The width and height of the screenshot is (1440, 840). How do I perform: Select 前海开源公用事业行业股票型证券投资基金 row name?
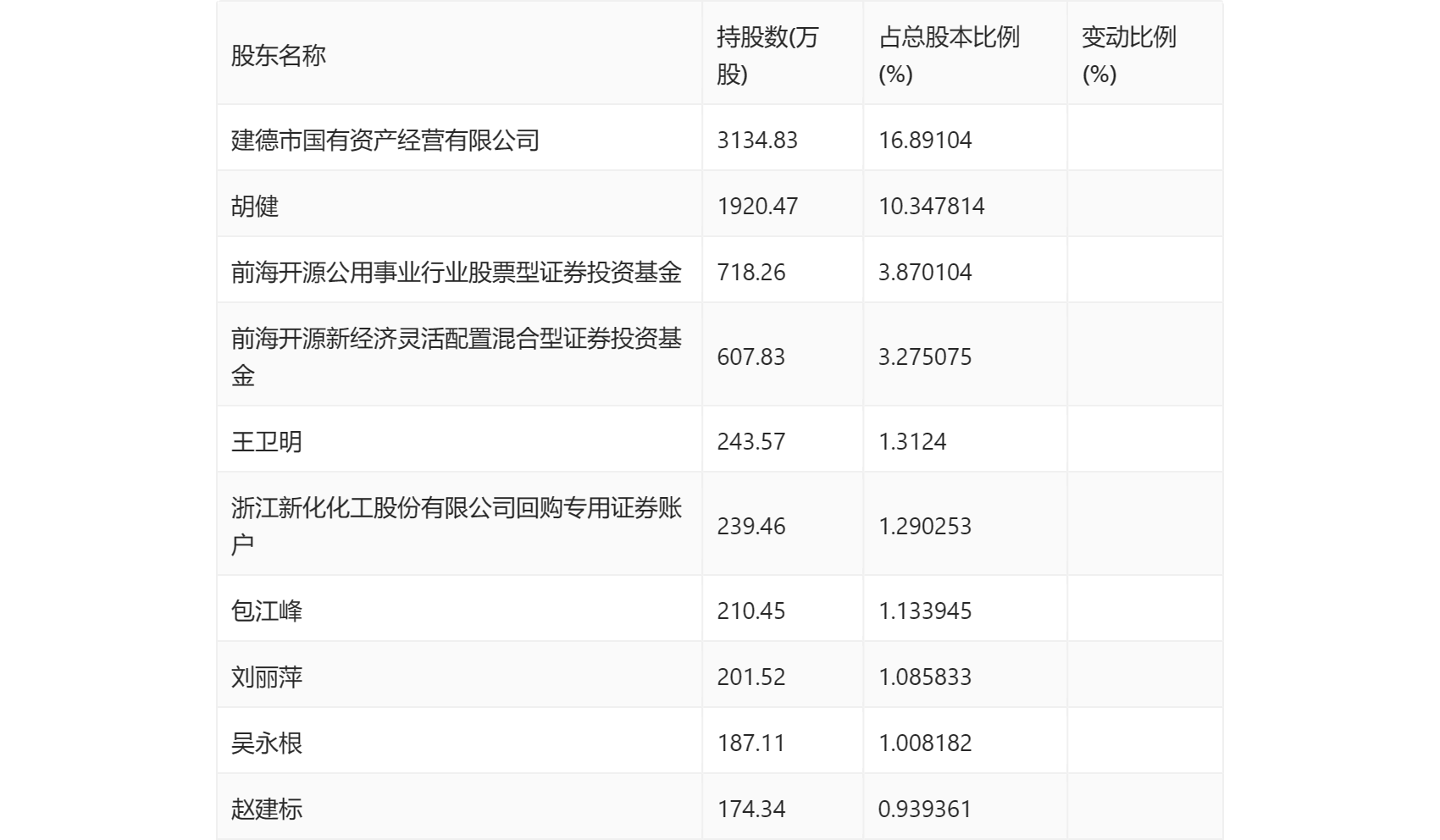pyautogui.click(x=457, y=272)
